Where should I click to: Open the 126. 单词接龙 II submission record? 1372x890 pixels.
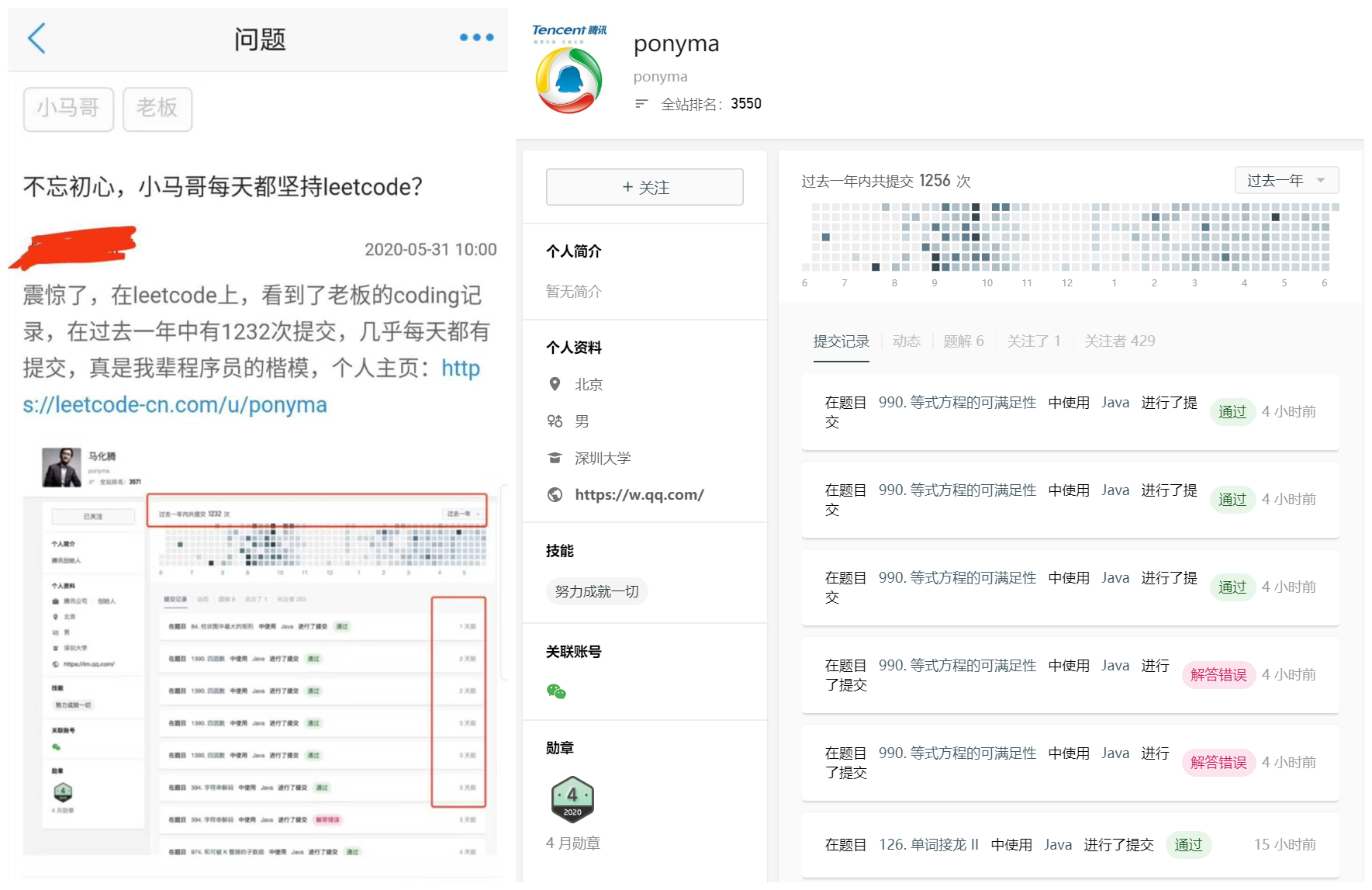pos(928,845)
